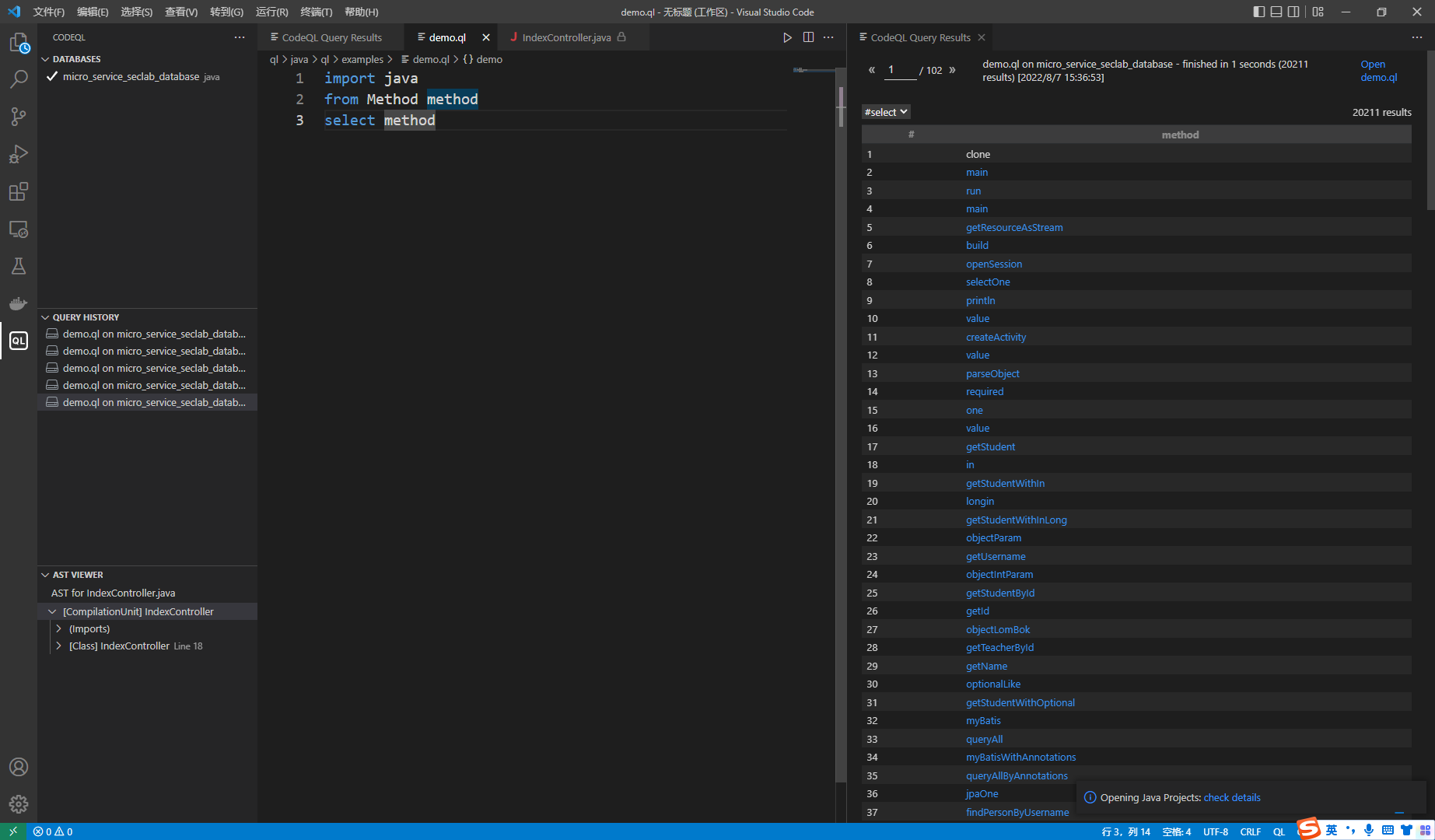Image resolution: width=1435 pixels, height=840 pixels.
Task: Toggle bottom panel layout icon
Action: (x=1276, y=12)
